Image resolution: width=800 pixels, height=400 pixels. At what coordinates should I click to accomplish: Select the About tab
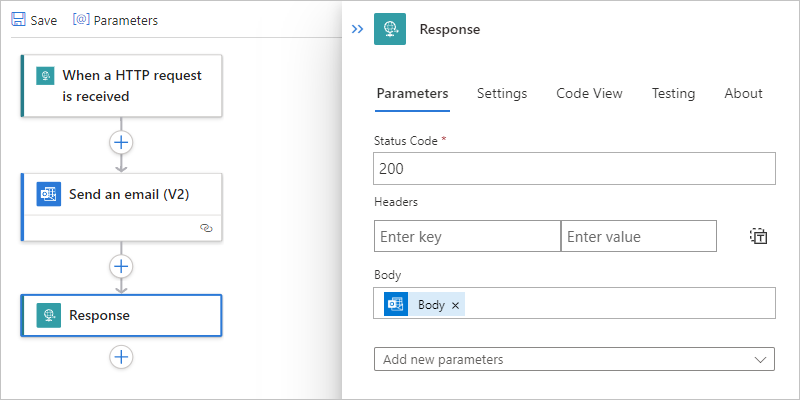click(743, 93)
